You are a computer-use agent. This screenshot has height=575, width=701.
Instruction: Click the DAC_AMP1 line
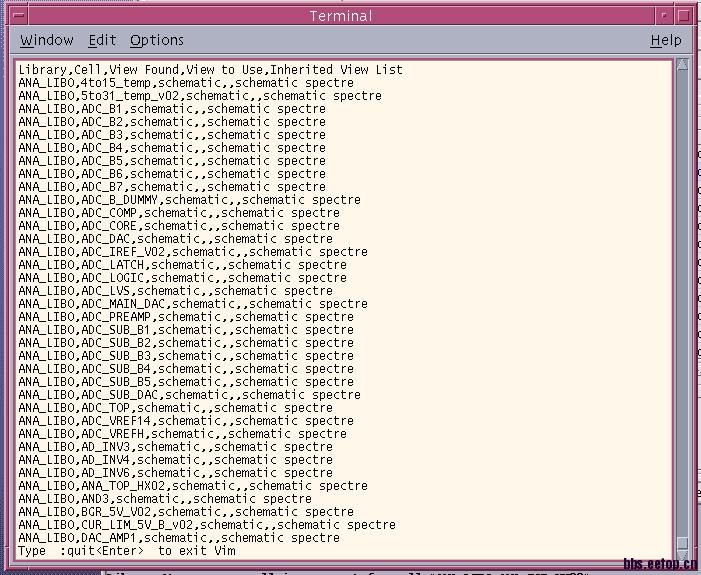pos(179,537)
